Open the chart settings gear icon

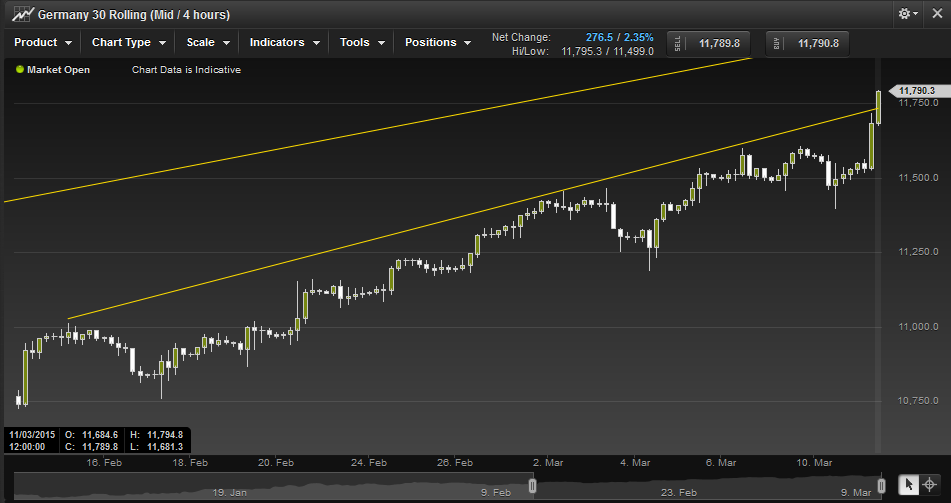click(908, 13)
